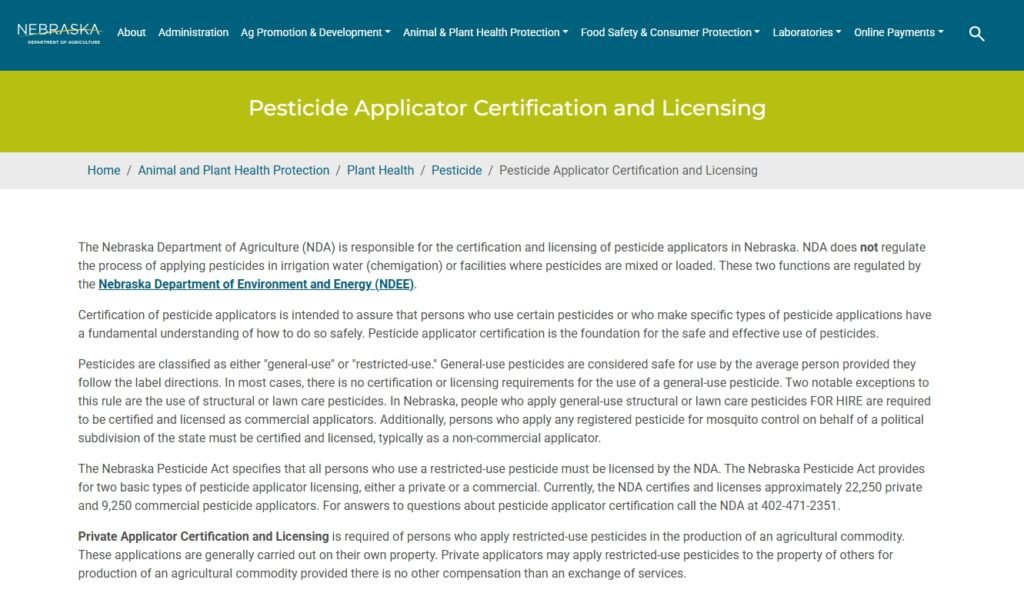Viewport: 1024px width, 593px height.
Task: Open the site search magnifier icon
Action: [976, 33]
